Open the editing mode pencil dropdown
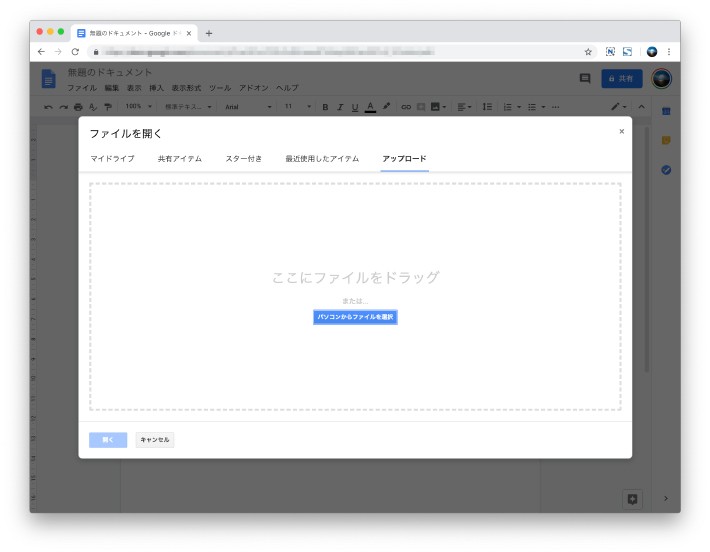 pyautogui.click(x=619, y=107)
